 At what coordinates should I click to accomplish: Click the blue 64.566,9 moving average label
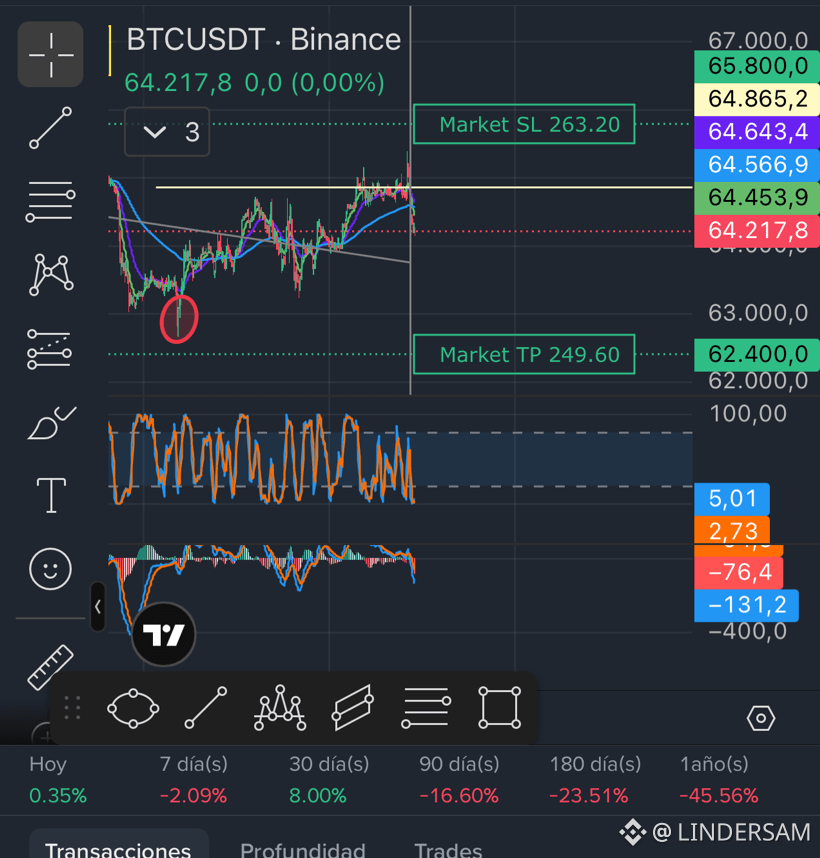tap(757, 165)
